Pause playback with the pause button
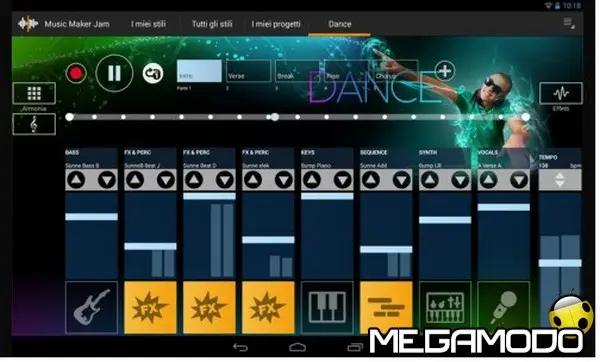This screenshot has height=362, width=600. pyautogui.click(x=114, y=73)
